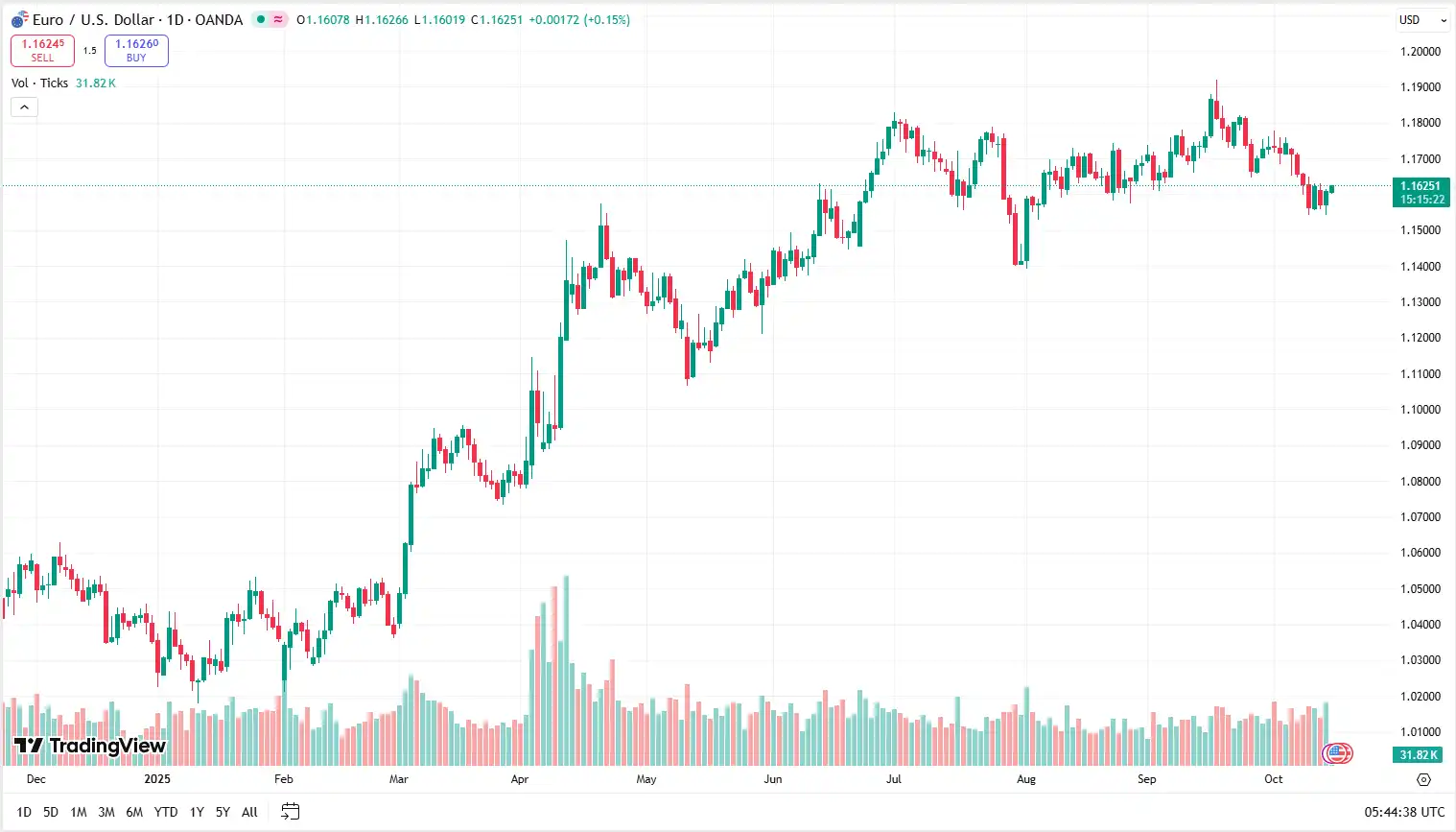Switch to the YTD range
Screen dimensions: 1456x832
click(165, 812)
